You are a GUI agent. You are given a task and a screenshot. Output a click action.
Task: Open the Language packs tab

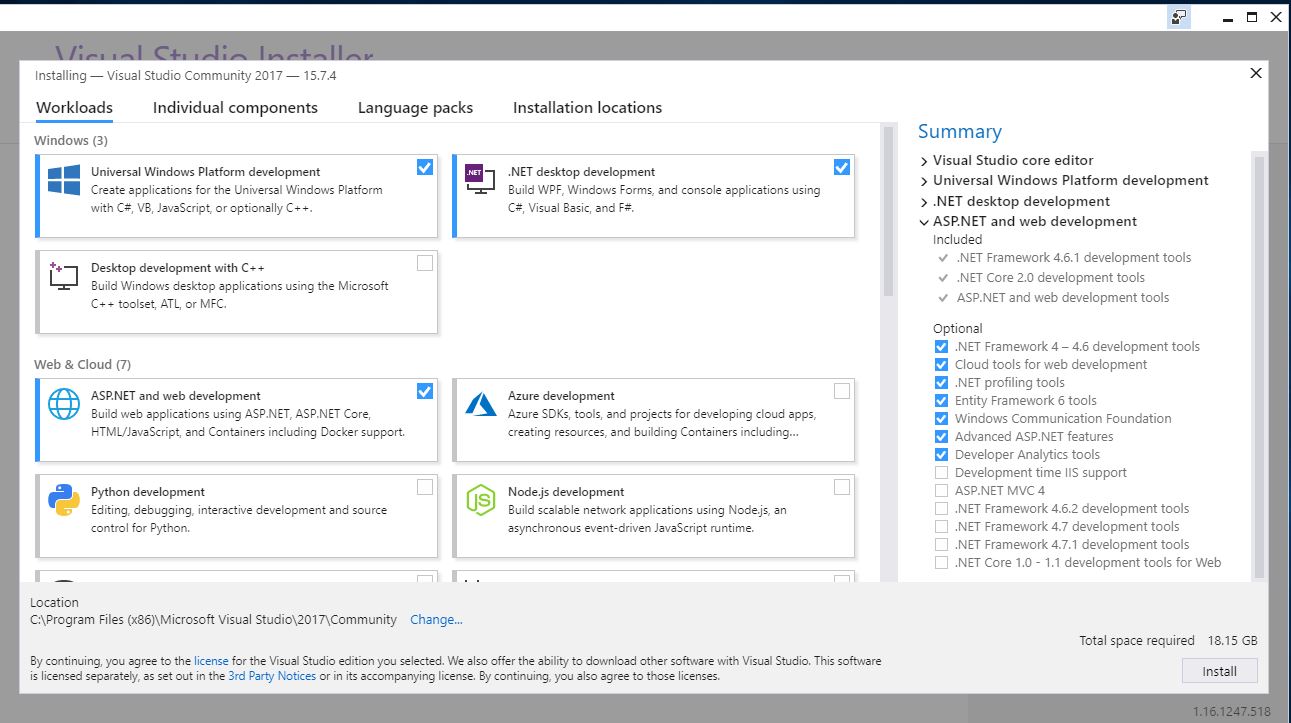415,108
